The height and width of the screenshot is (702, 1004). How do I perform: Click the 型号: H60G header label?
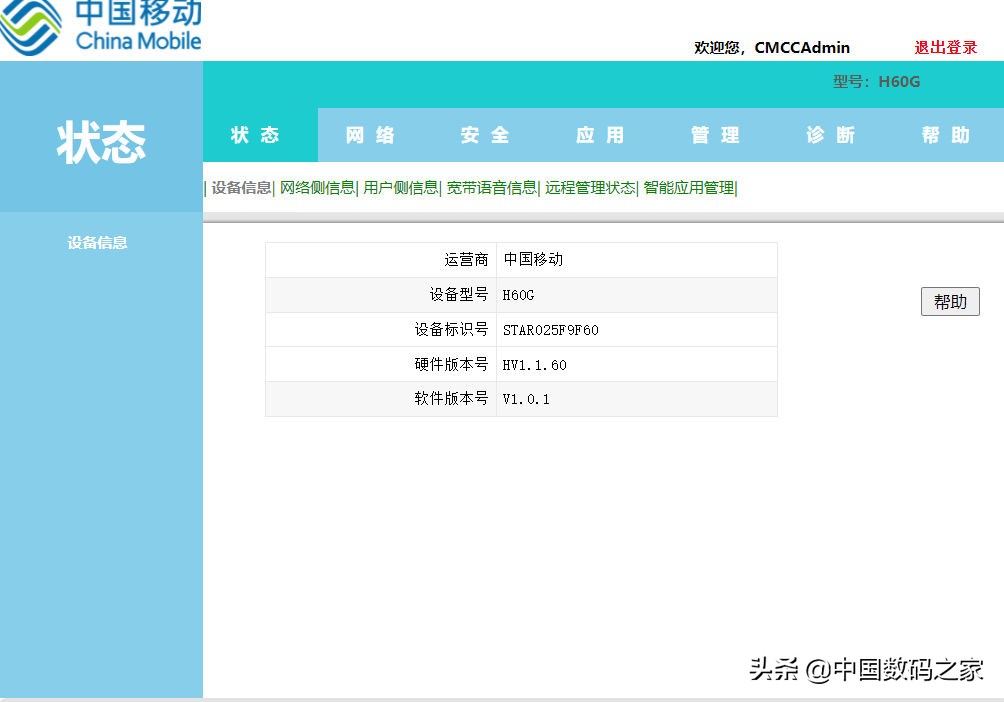(876, 81)
